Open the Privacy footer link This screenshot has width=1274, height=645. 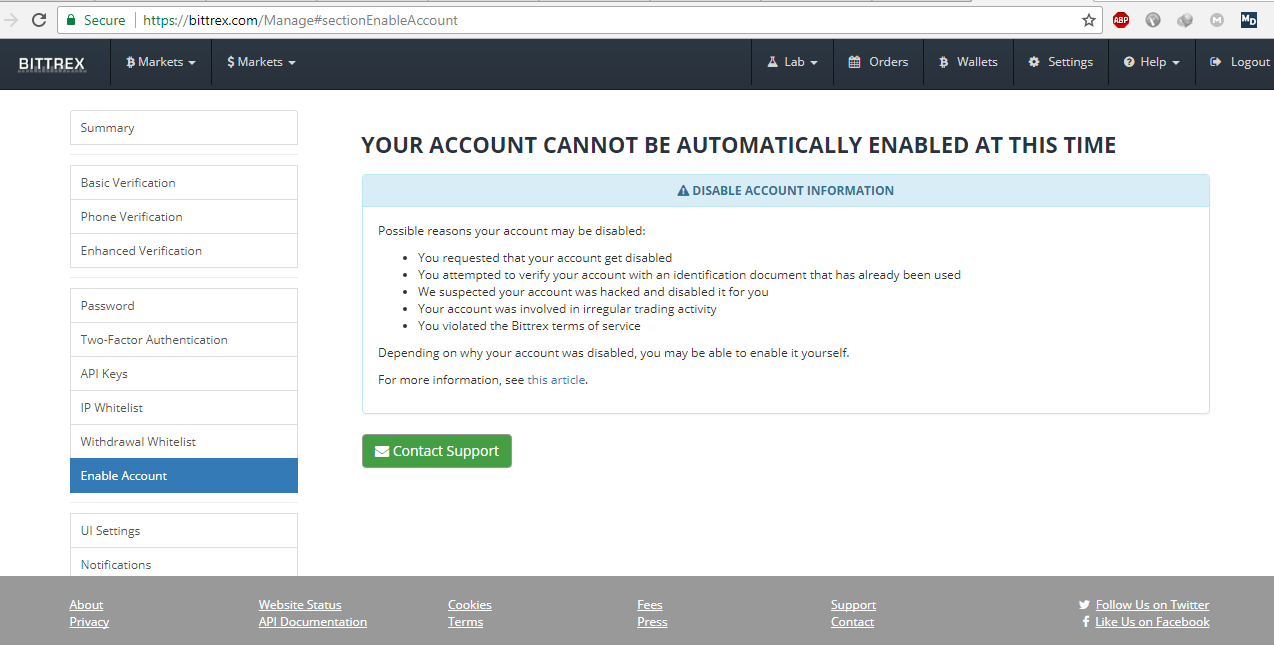pos(89,622)
